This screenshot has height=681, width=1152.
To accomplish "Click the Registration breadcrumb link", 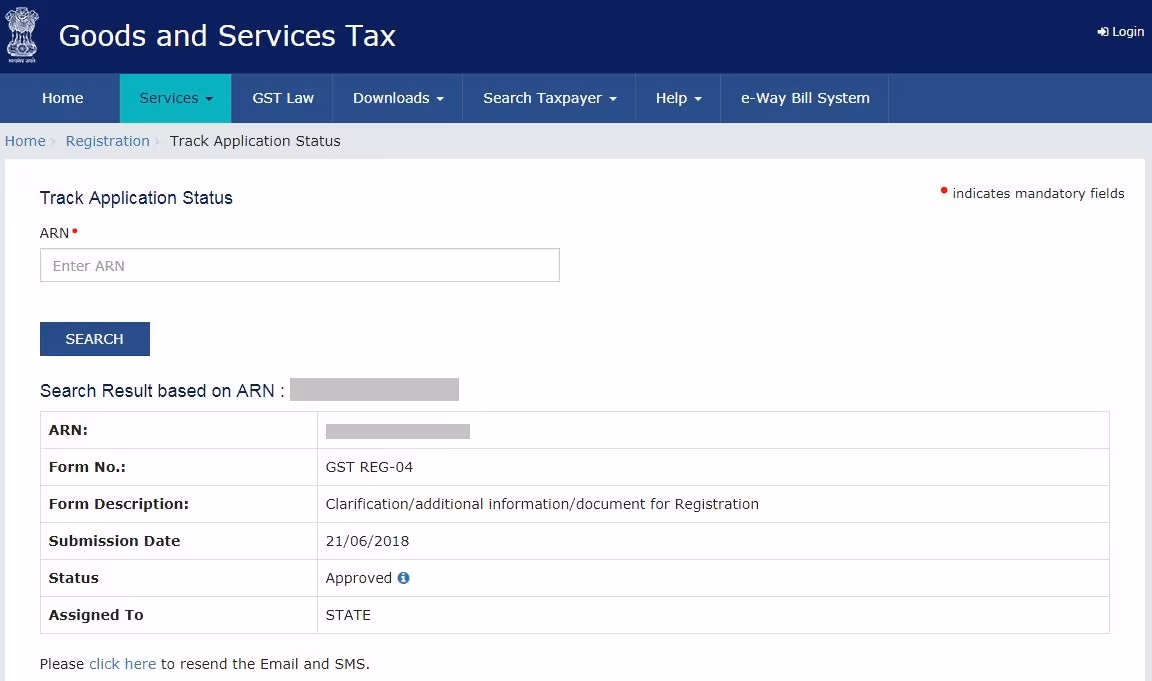I will (x=107, y=141).
